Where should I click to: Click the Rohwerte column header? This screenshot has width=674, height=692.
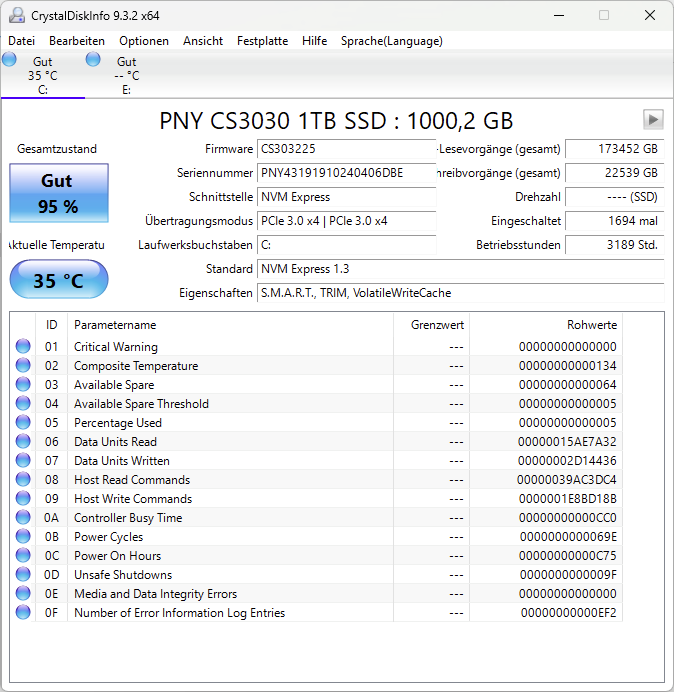[546, 325]
